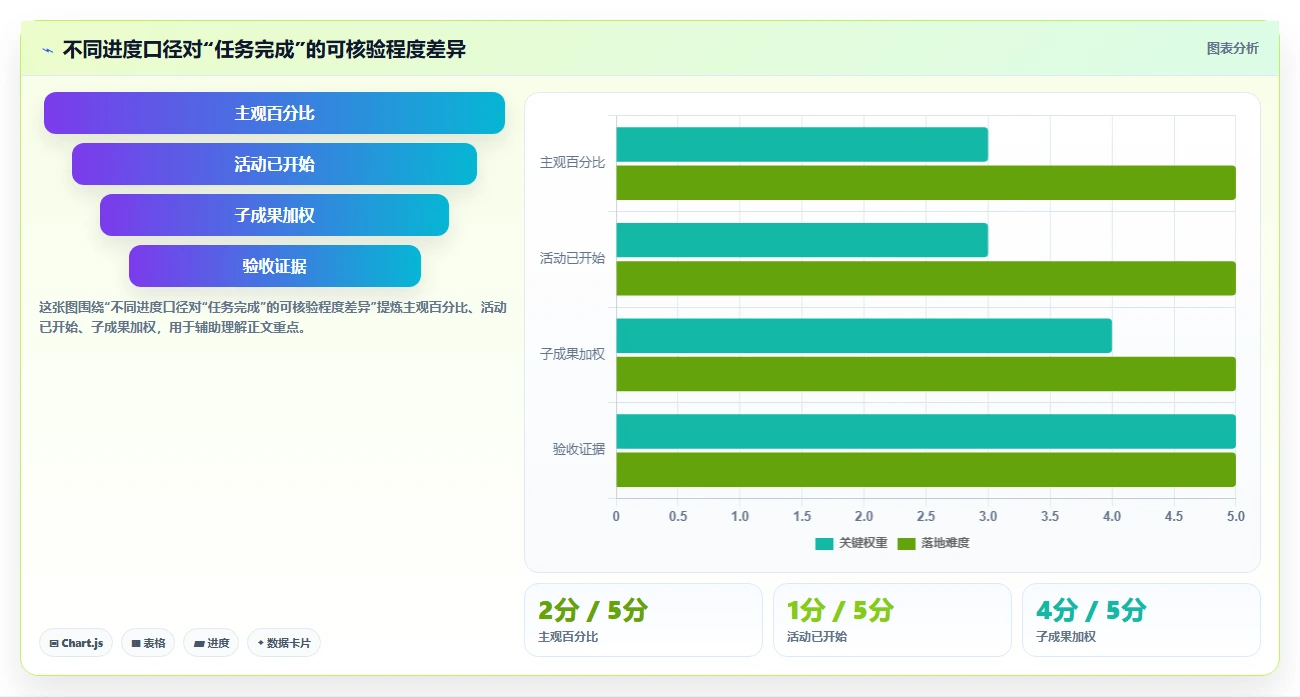The height and width of the screenshot is (697, 1300).
Task: Toggle the 落地难度 legend item
Action: click(x=933, y=543)
